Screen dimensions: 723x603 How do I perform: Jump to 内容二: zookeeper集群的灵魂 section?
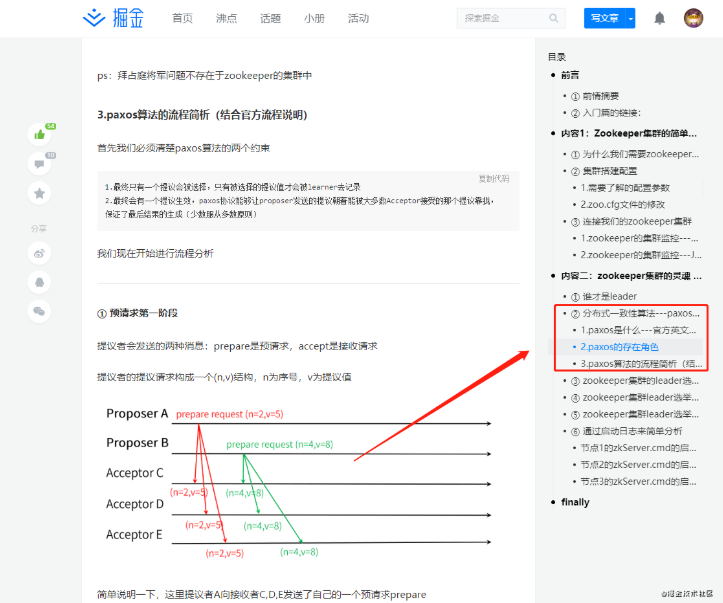(631, 276)
